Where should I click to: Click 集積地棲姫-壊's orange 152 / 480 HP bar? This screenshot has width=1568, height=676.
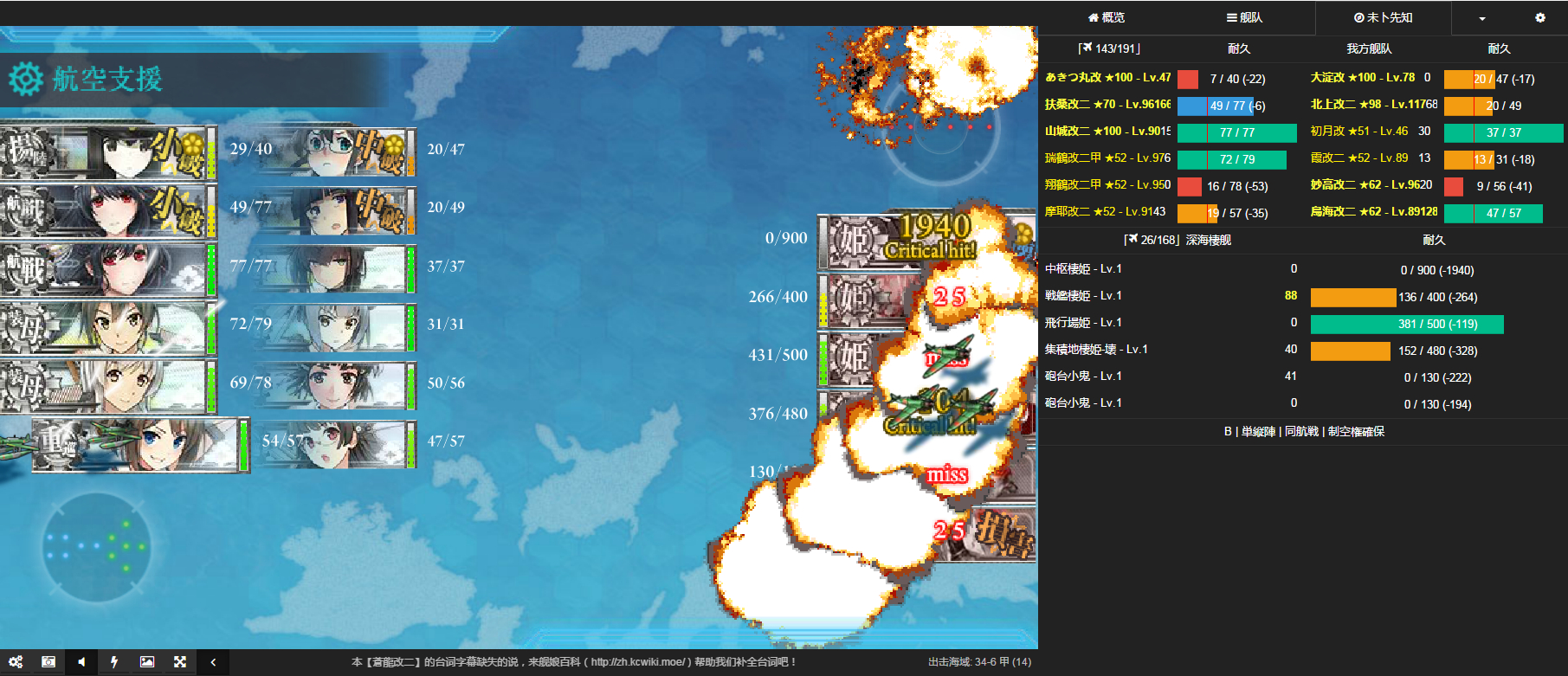point(1351,351)
